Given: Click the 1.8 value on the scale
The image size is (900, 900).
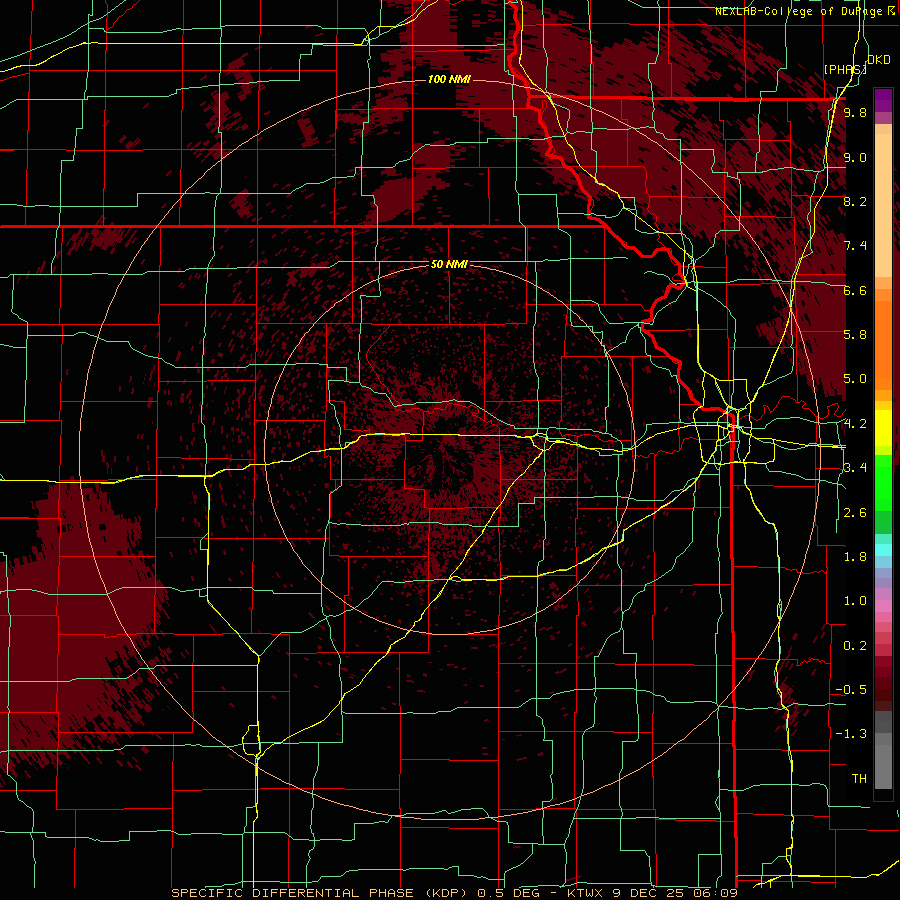Looking at the screenshot, I should (855, 557).
